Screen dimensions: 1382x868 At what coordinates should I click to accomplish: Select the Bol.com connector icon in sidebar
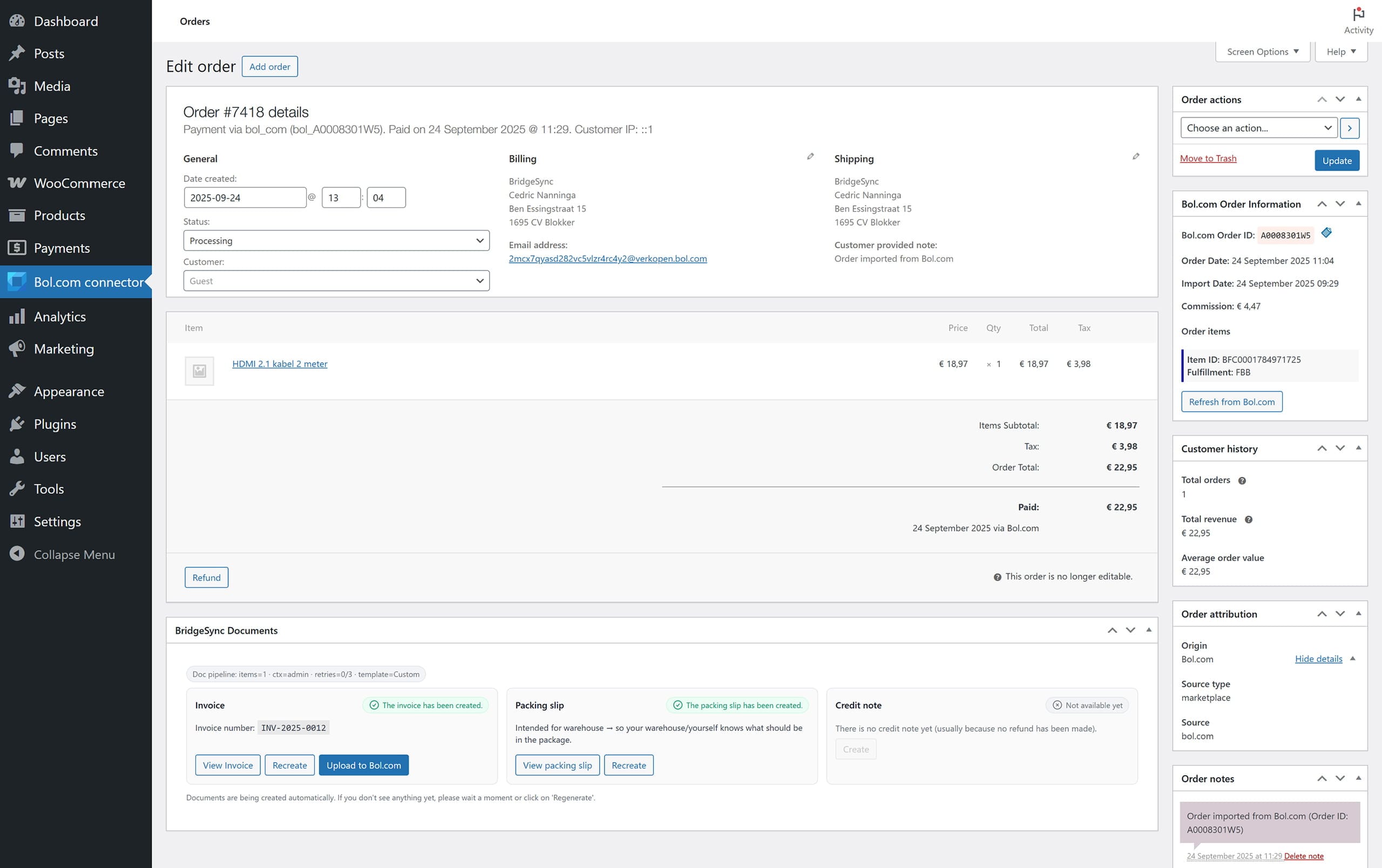click(x=17, y=282)
